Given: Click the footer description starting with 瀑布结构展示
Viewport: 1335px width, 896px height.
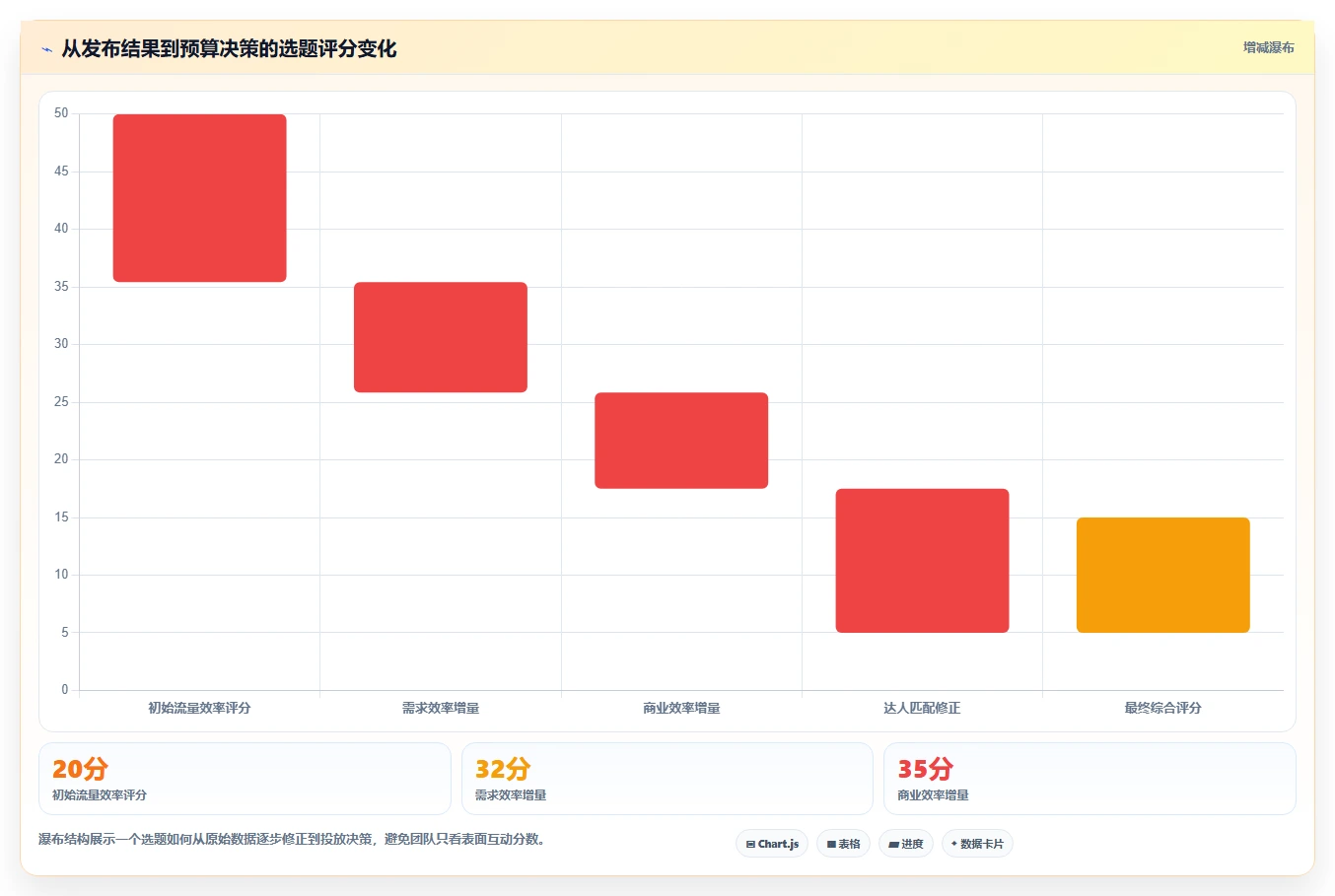Looking at the screenshot, I should [292, 840].
